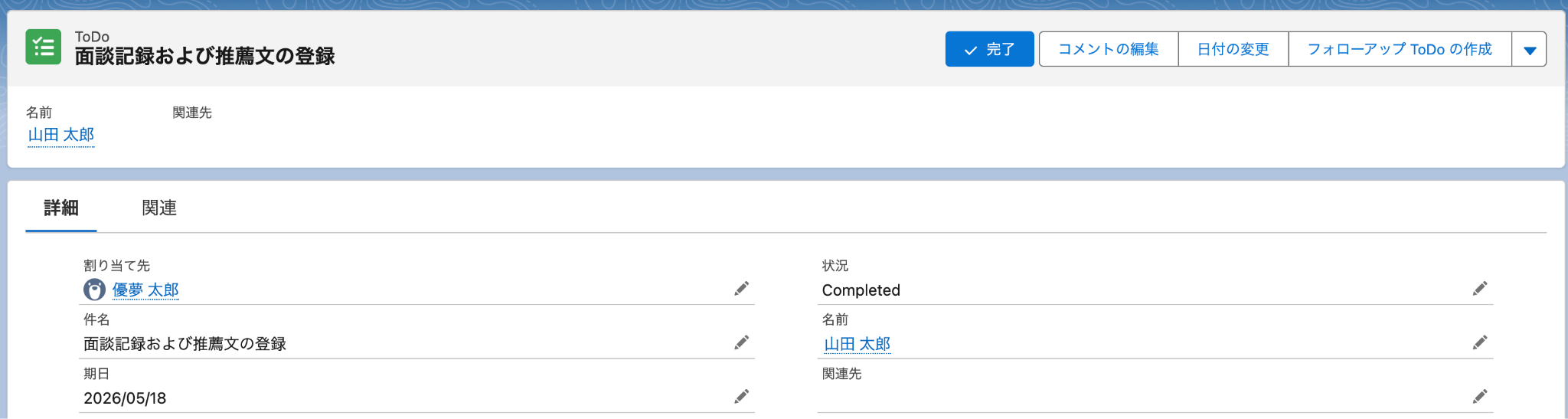
Task: Open 山田 太郎 link in header
Action: 61,135
